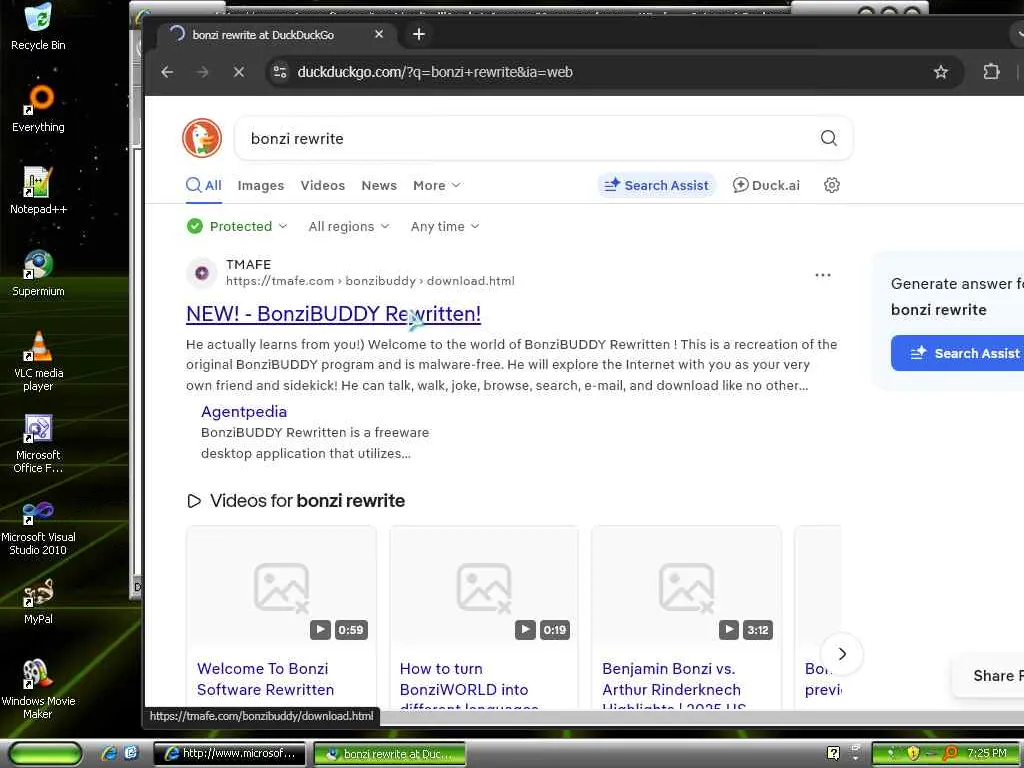Switch to the News tab

tap(379, 185)
